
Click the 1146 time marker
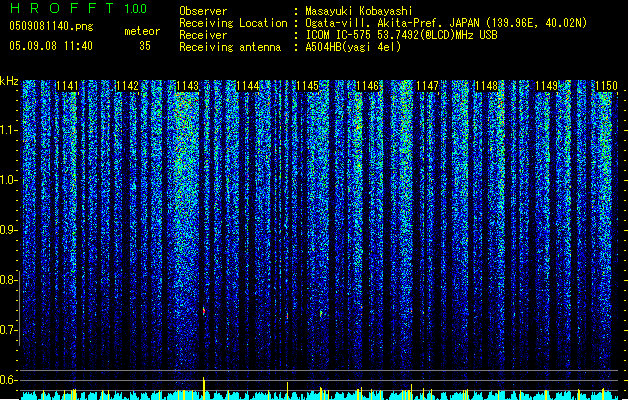click(367, 86)
